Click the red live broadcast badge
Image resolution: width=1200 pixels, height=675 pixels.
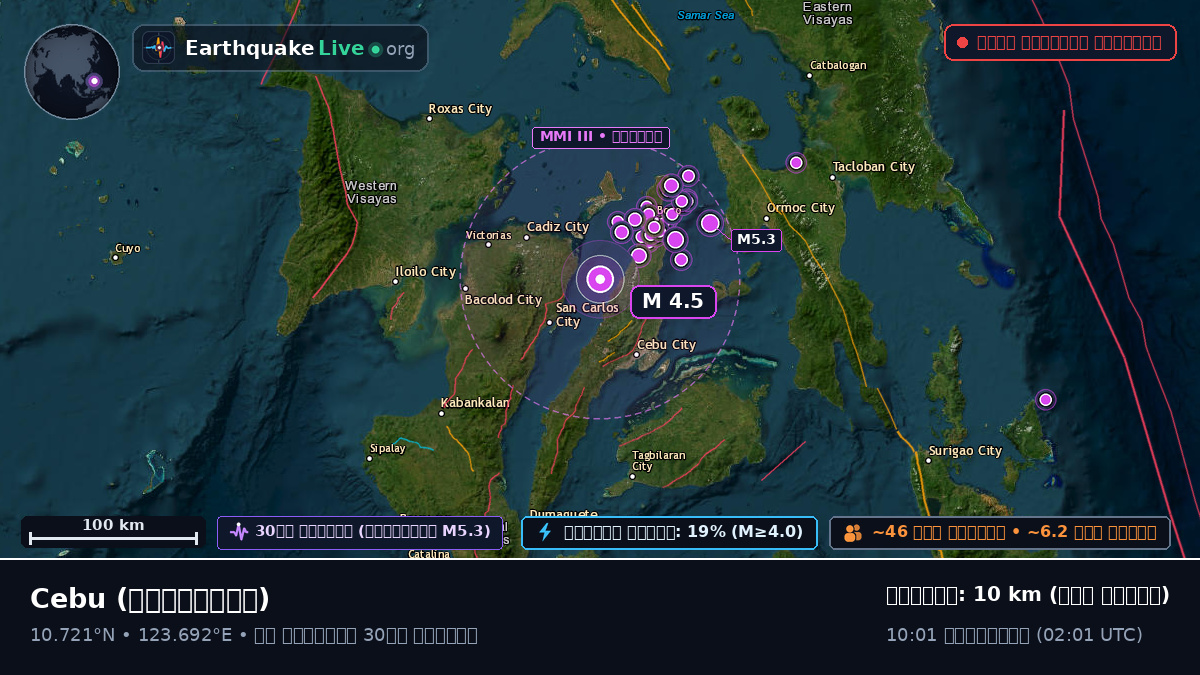coord(1060,43)
